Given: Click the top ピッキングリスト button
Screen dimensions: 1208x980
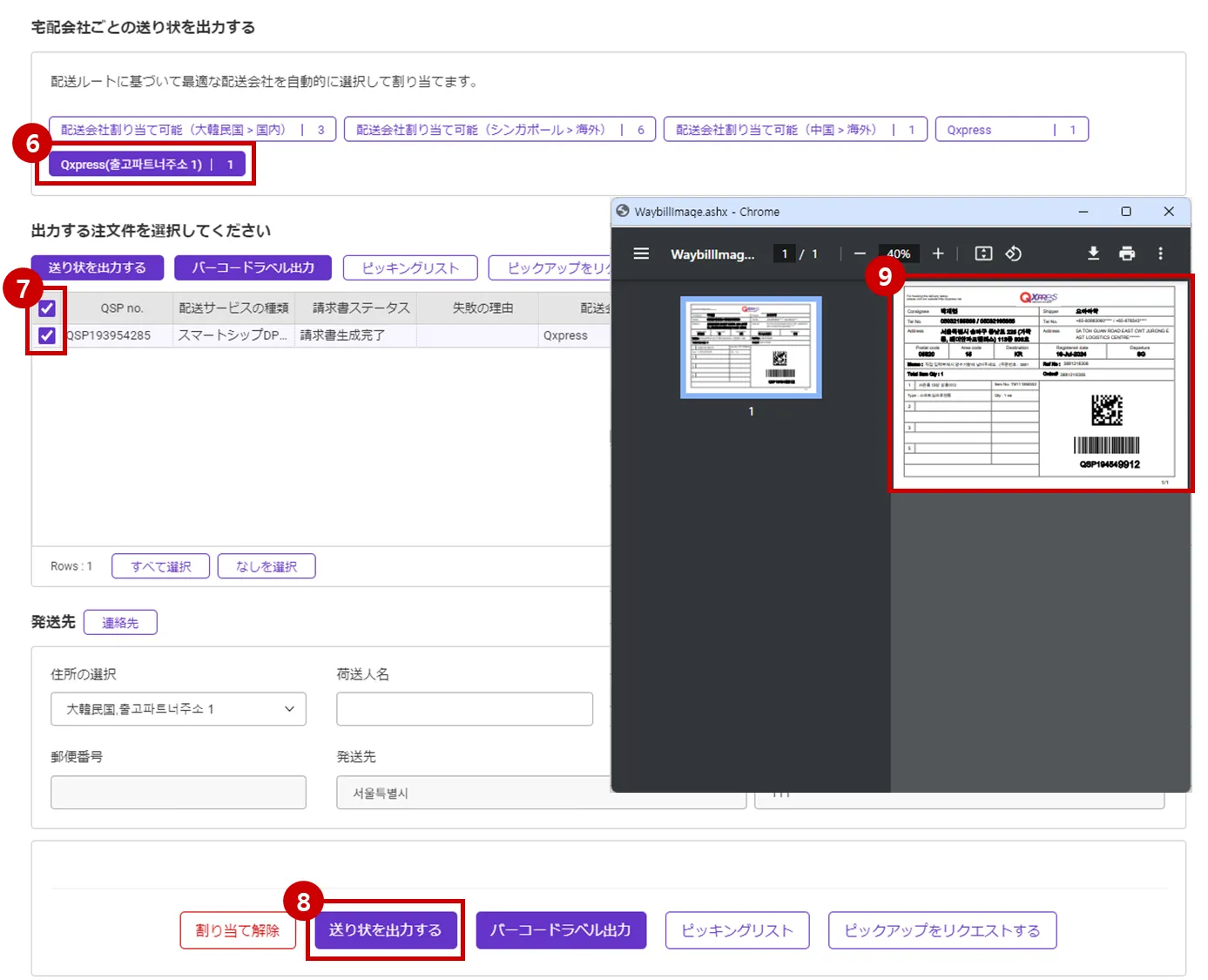Looking at the screenshot, I should (x=410, y=267).
